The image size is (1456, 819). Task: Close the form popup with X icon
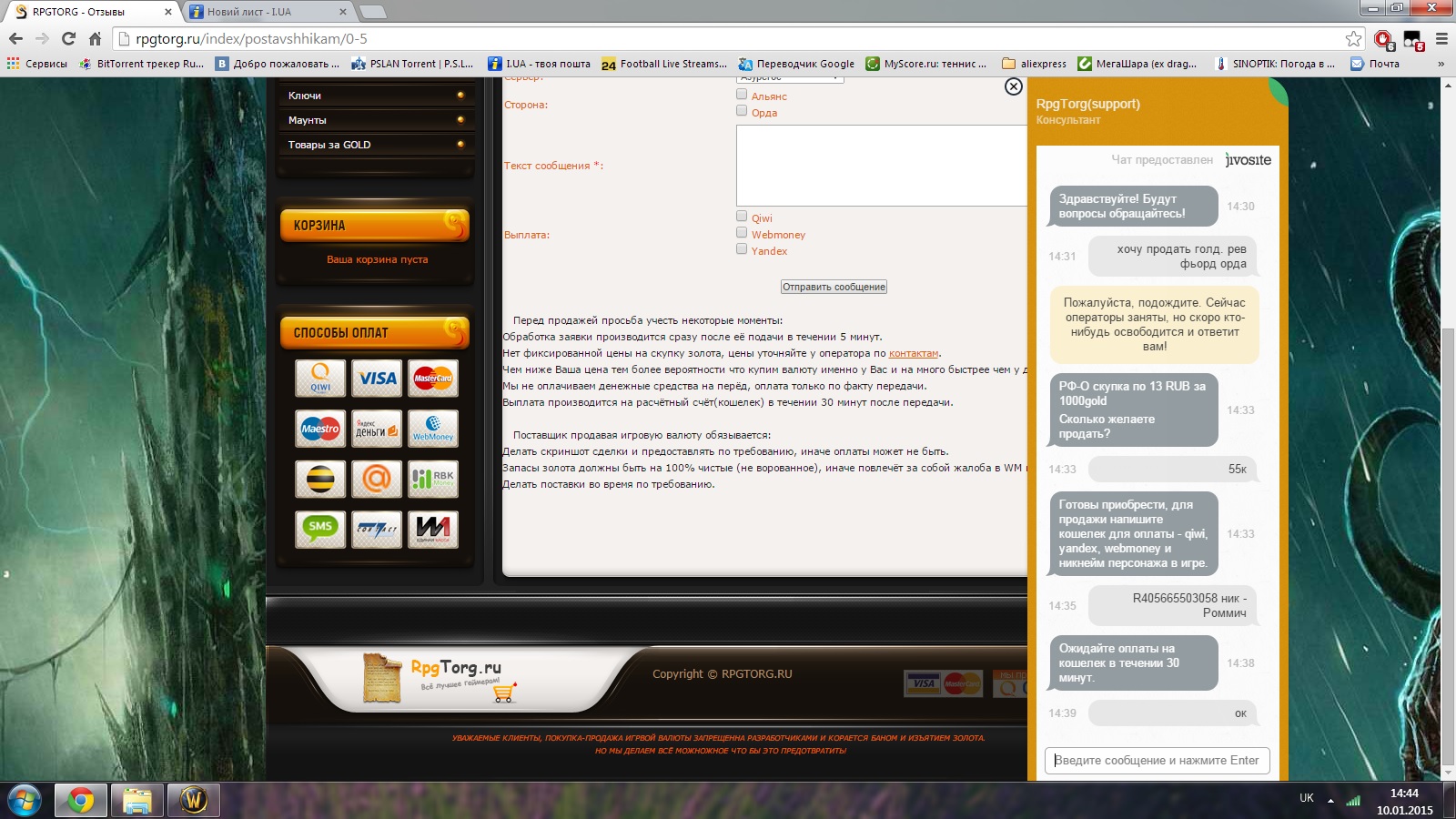click(x=1013, y=86)
